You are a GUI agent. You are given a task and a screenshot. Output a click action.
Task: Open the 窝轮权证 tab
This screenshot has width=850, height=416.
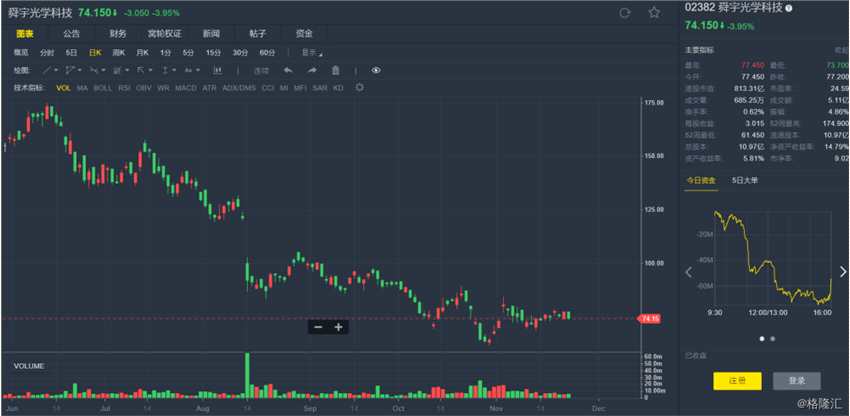click(x=165, y=34)
